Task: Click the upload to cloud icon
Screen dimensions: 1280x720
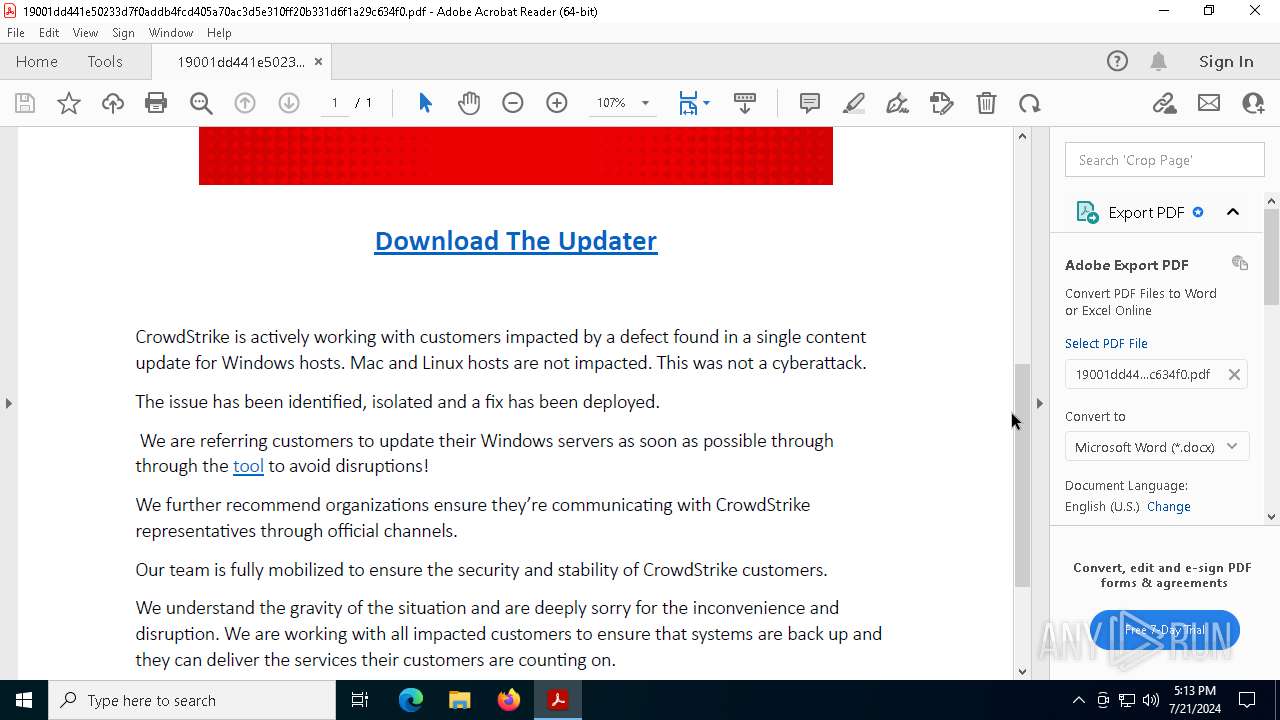Action: tap(112, 103)
